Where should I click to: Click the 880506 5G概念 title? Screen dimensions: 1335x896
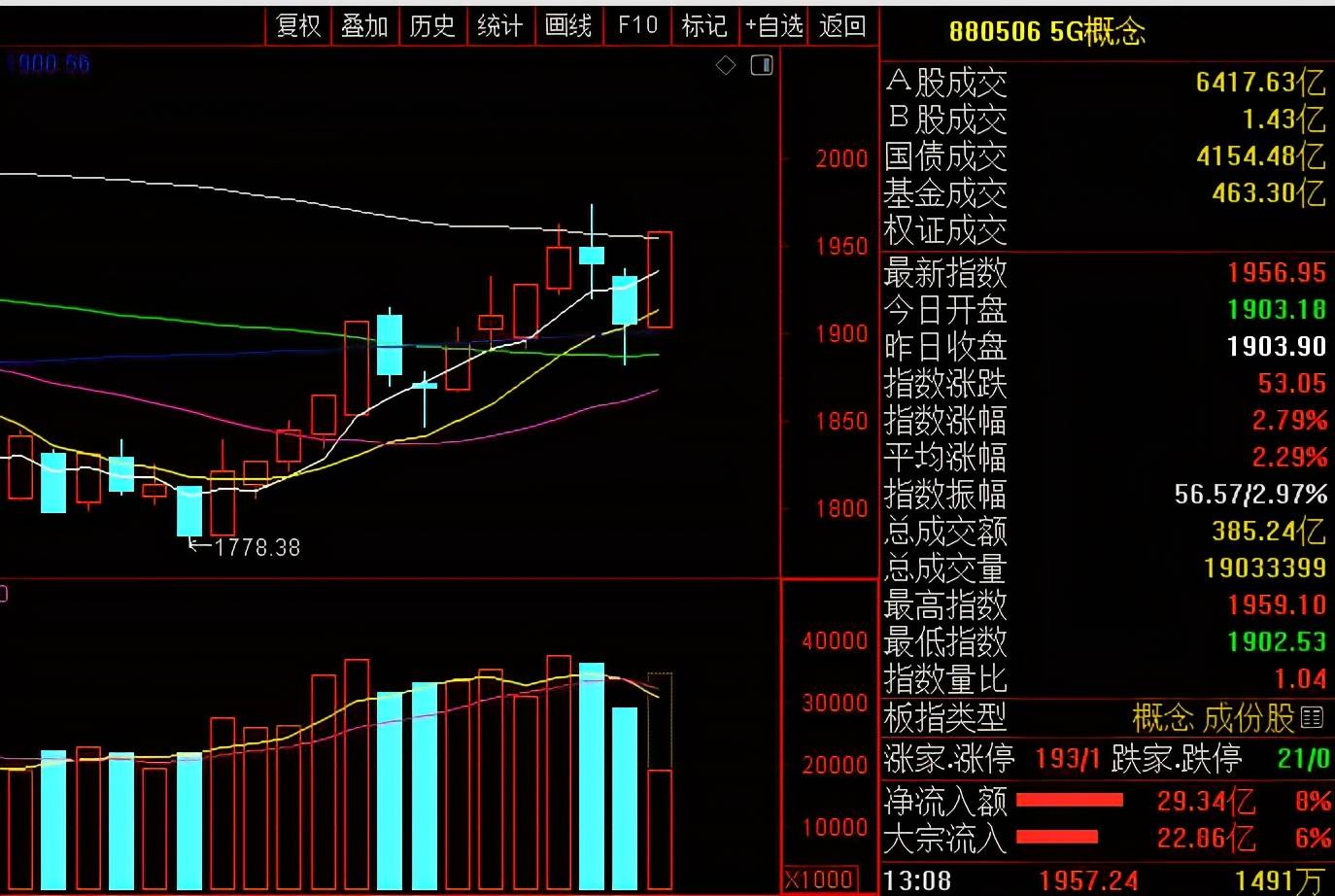click(1047, 32)
